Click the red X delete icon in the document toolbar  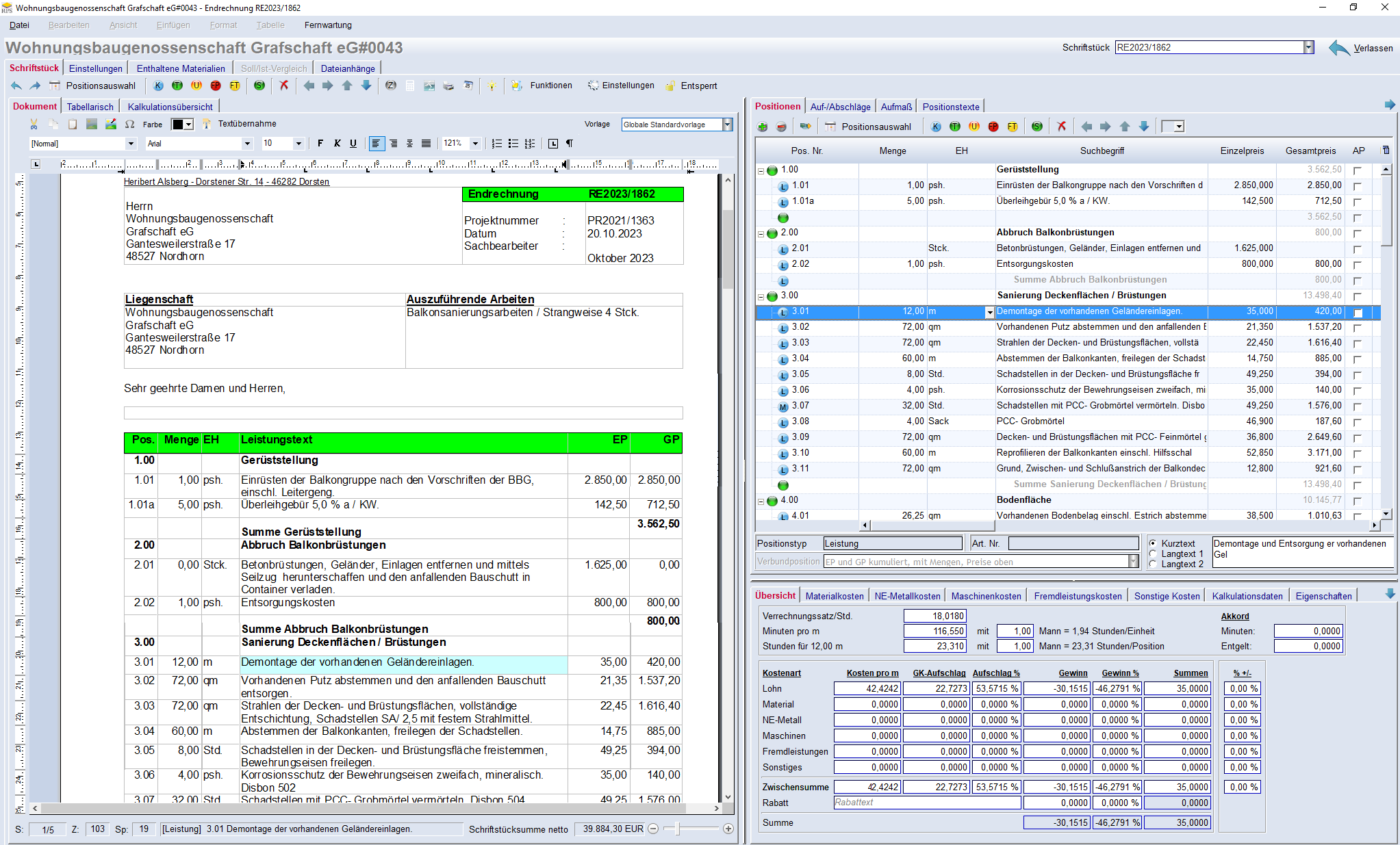pyautogui.click(x=283, y=86)
